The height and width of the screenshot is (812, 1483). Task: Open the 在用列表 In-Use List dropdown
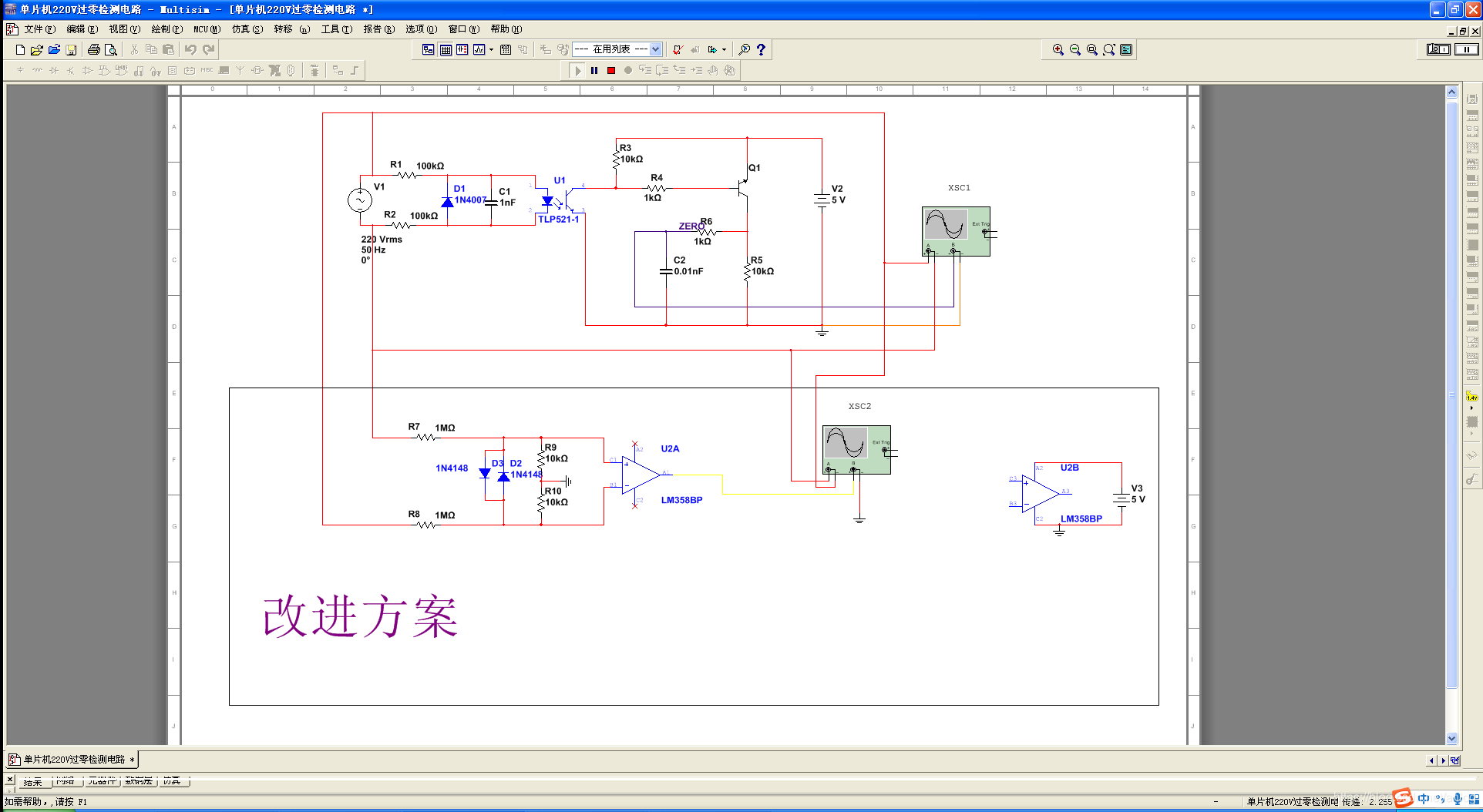tap(655, 49)
